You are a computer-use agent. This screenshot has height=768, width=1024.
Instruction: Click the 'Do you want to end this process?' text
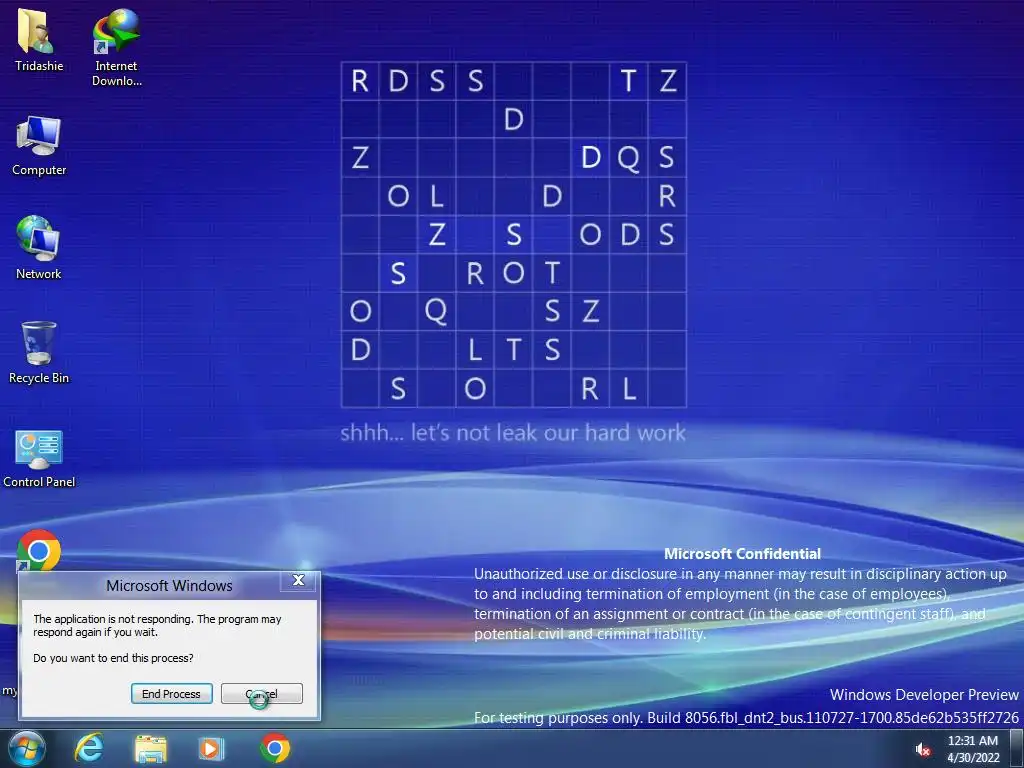pos(113,658)
